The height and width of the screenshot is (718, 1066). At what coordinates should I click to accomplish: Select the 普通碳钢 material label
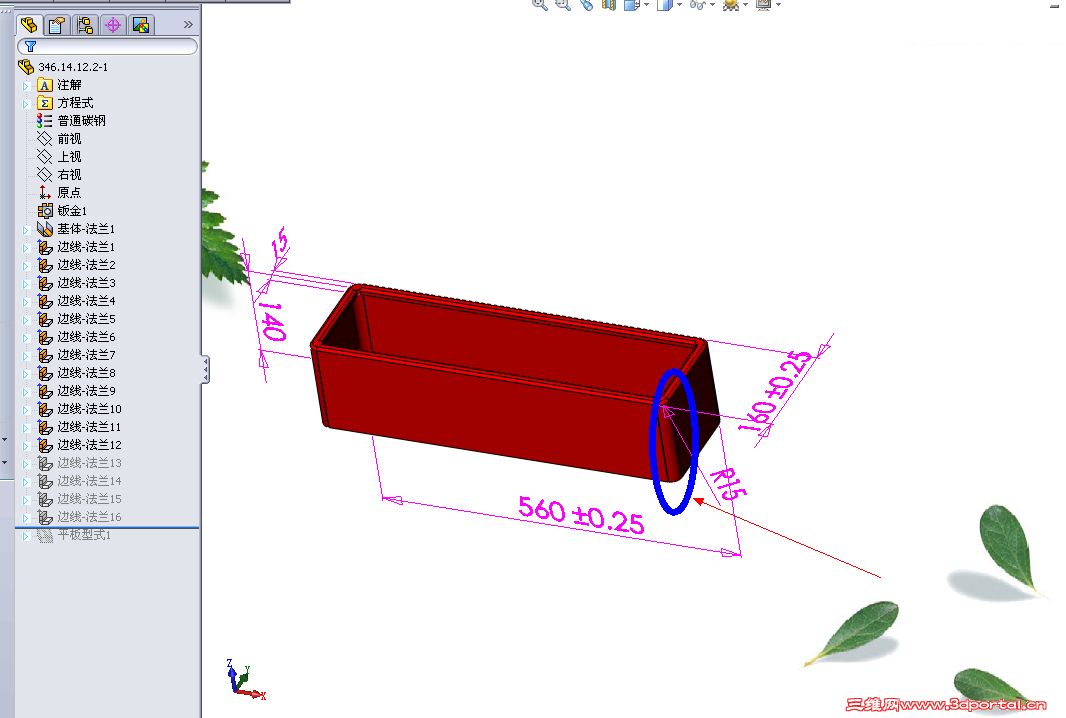pyautogui.click(x=82, y=121)
